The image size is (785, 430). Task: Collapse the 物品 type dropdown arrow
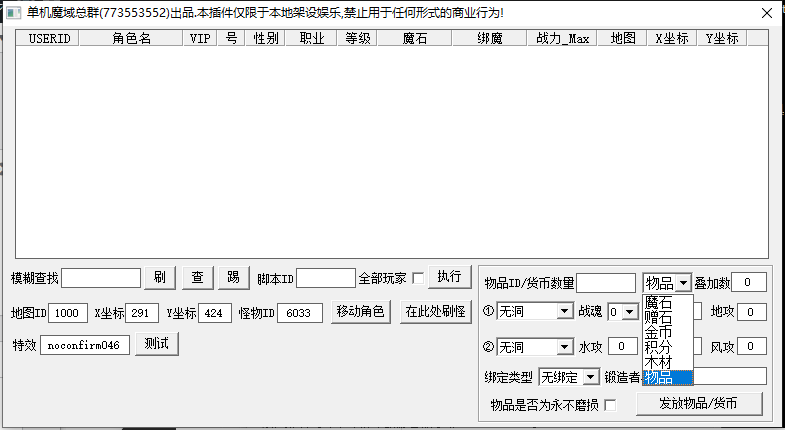pos(683,283)
